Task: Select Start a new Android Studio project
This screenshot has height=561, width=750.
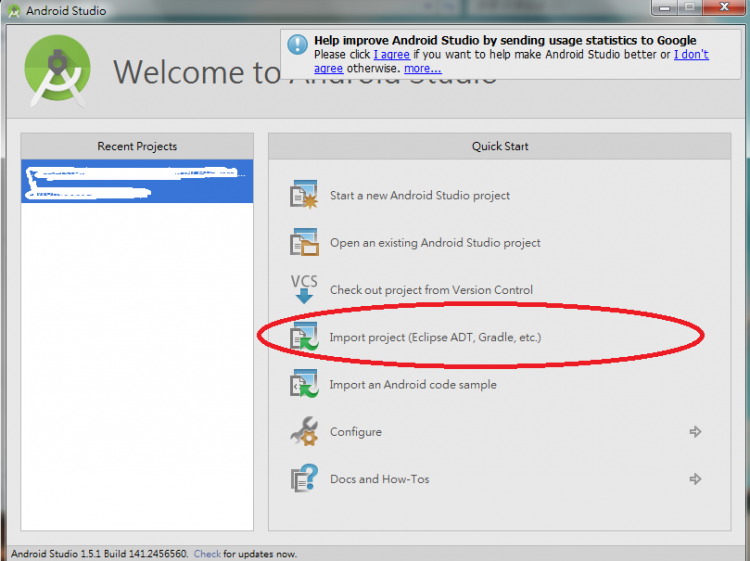Action: 419,195
